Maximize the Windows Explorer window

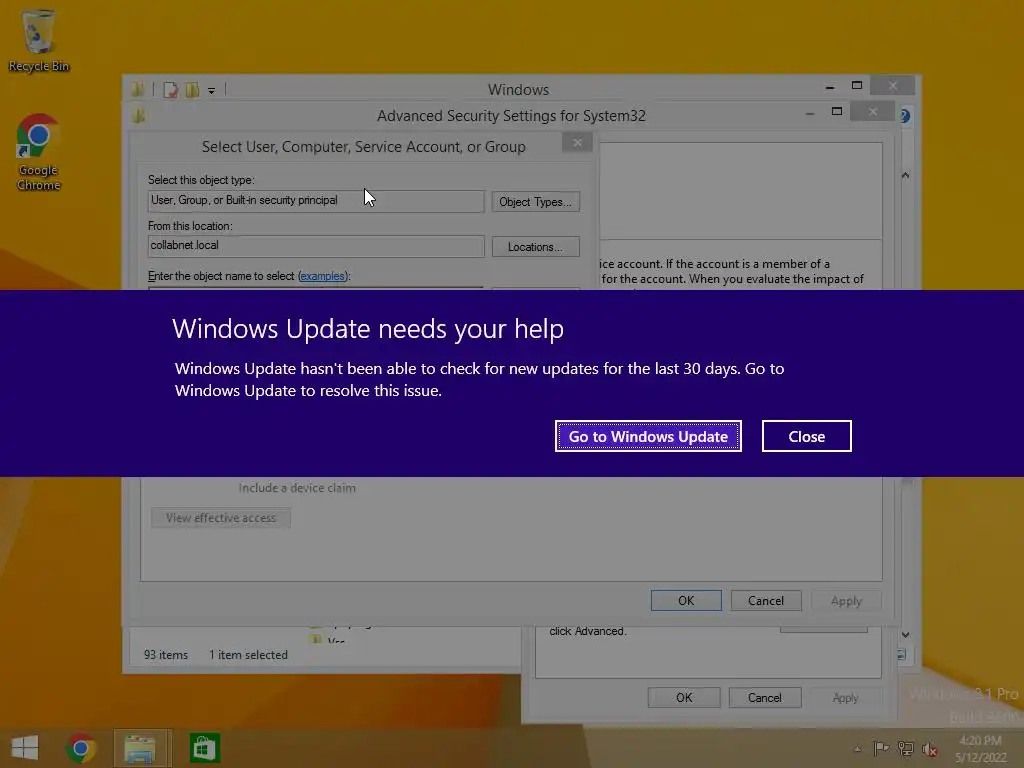[x=857, y=86]
